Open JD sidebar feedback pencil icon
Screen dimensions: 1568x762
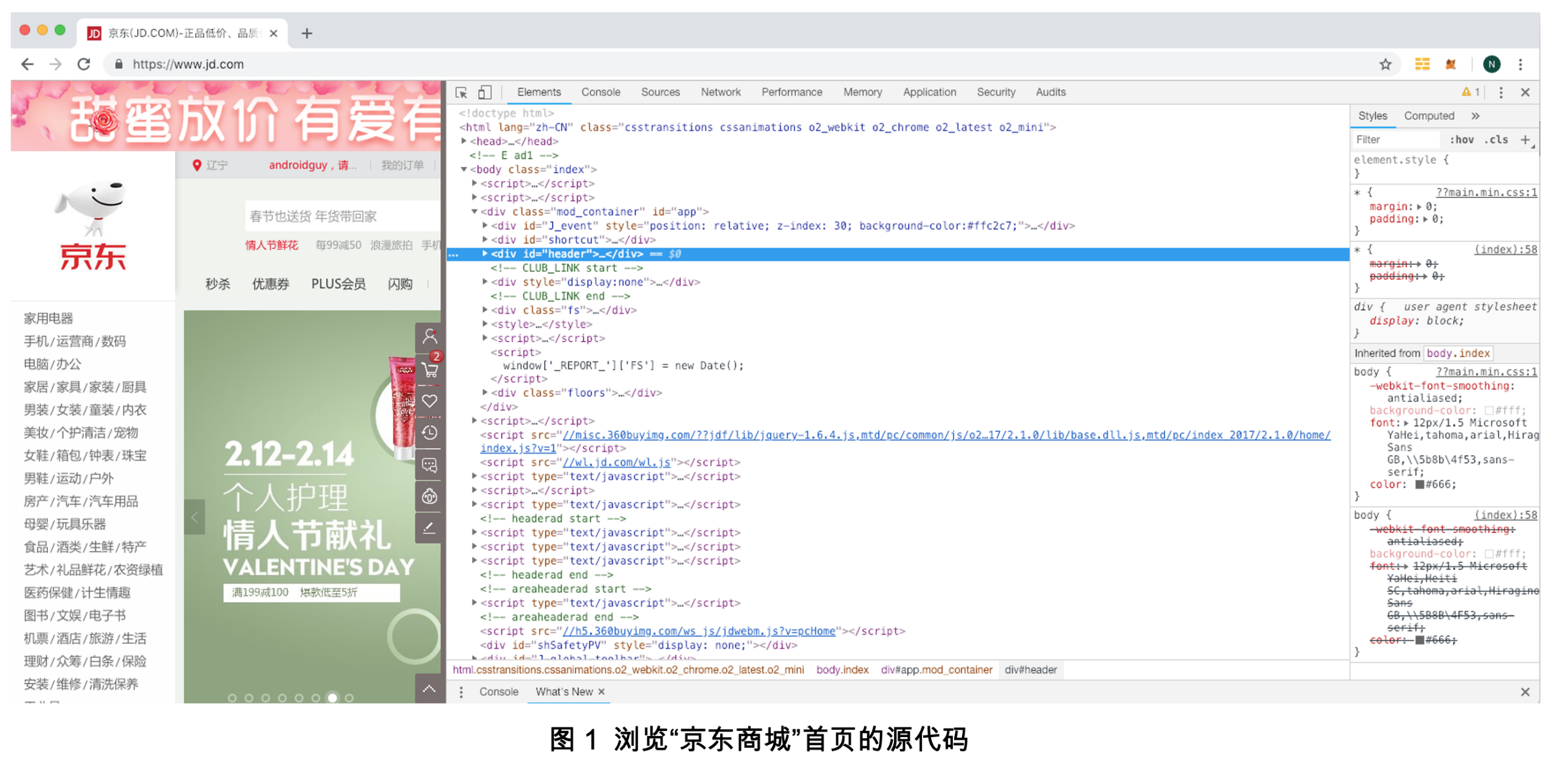point(430,528)
